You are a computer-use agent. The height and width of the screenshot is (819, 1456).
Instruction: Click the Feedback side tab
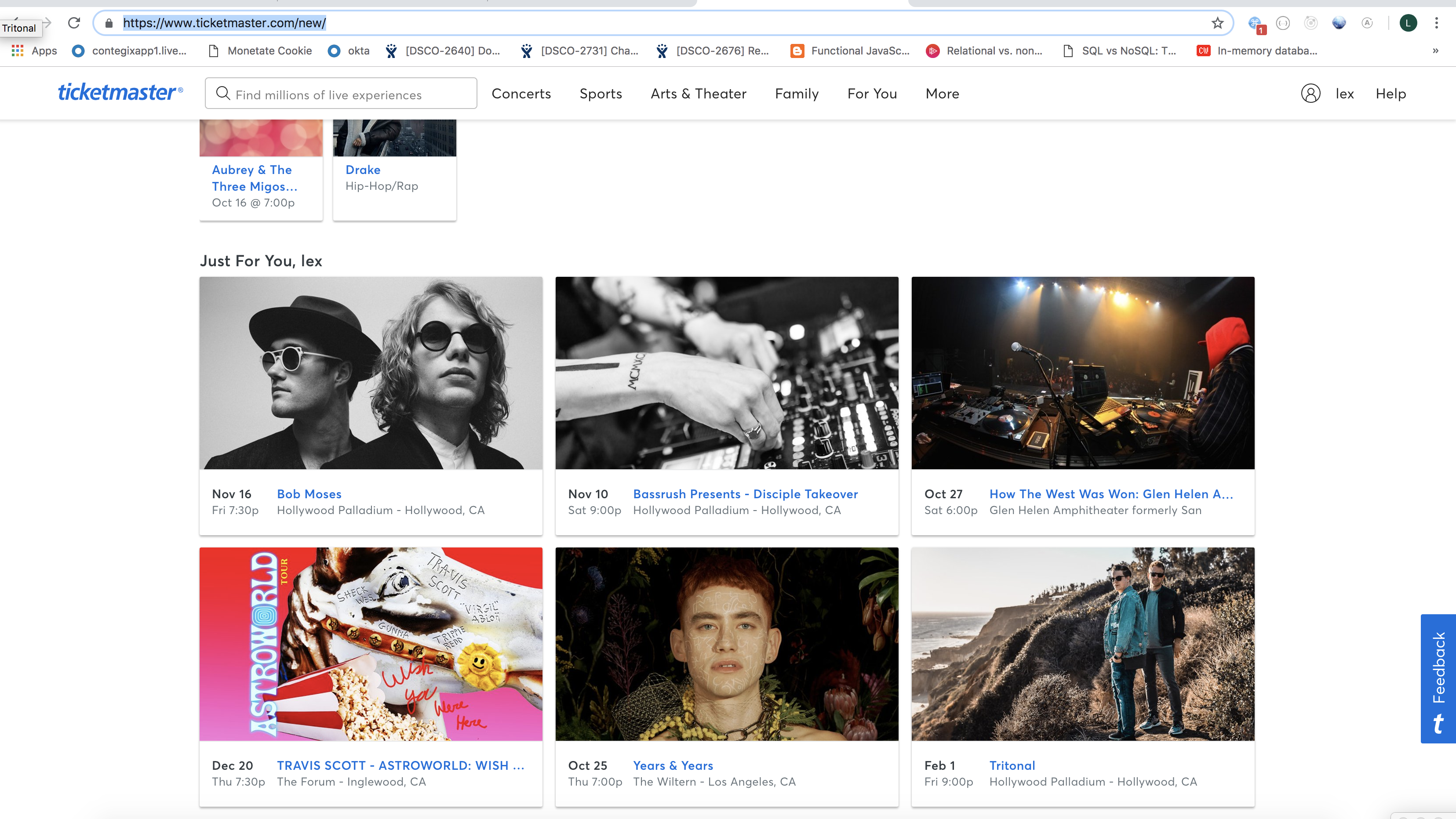1438,679
